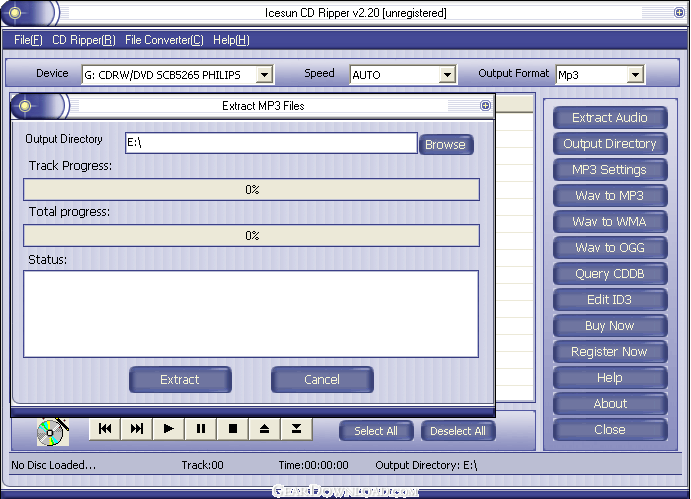
Task: Expand the Speed AUTO dropdown
Action: point(447,74)
